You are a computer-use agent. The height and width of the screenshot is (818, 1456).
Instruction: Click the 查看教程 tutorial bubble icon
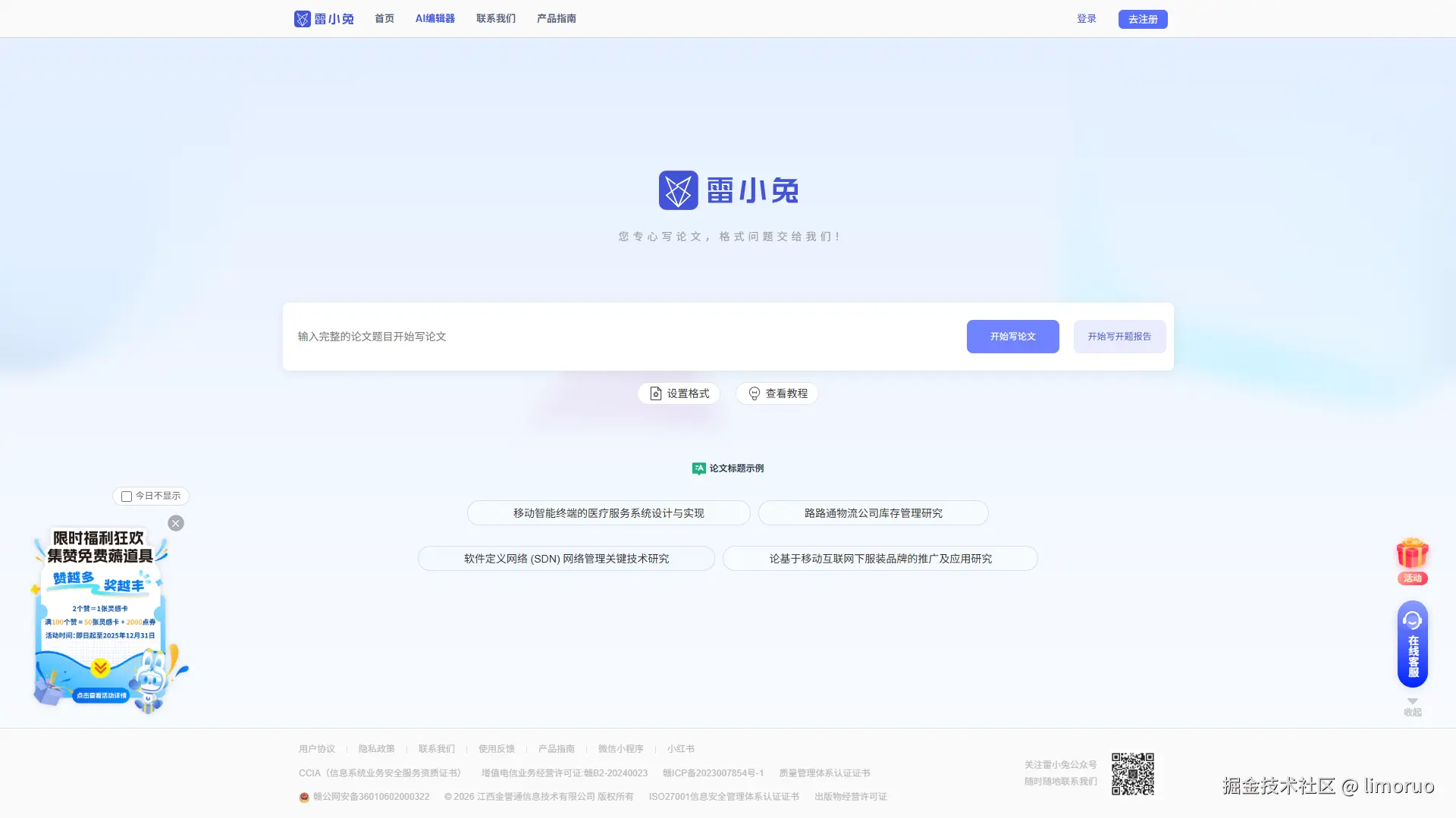pyautogui.click(x=754, y=393)
